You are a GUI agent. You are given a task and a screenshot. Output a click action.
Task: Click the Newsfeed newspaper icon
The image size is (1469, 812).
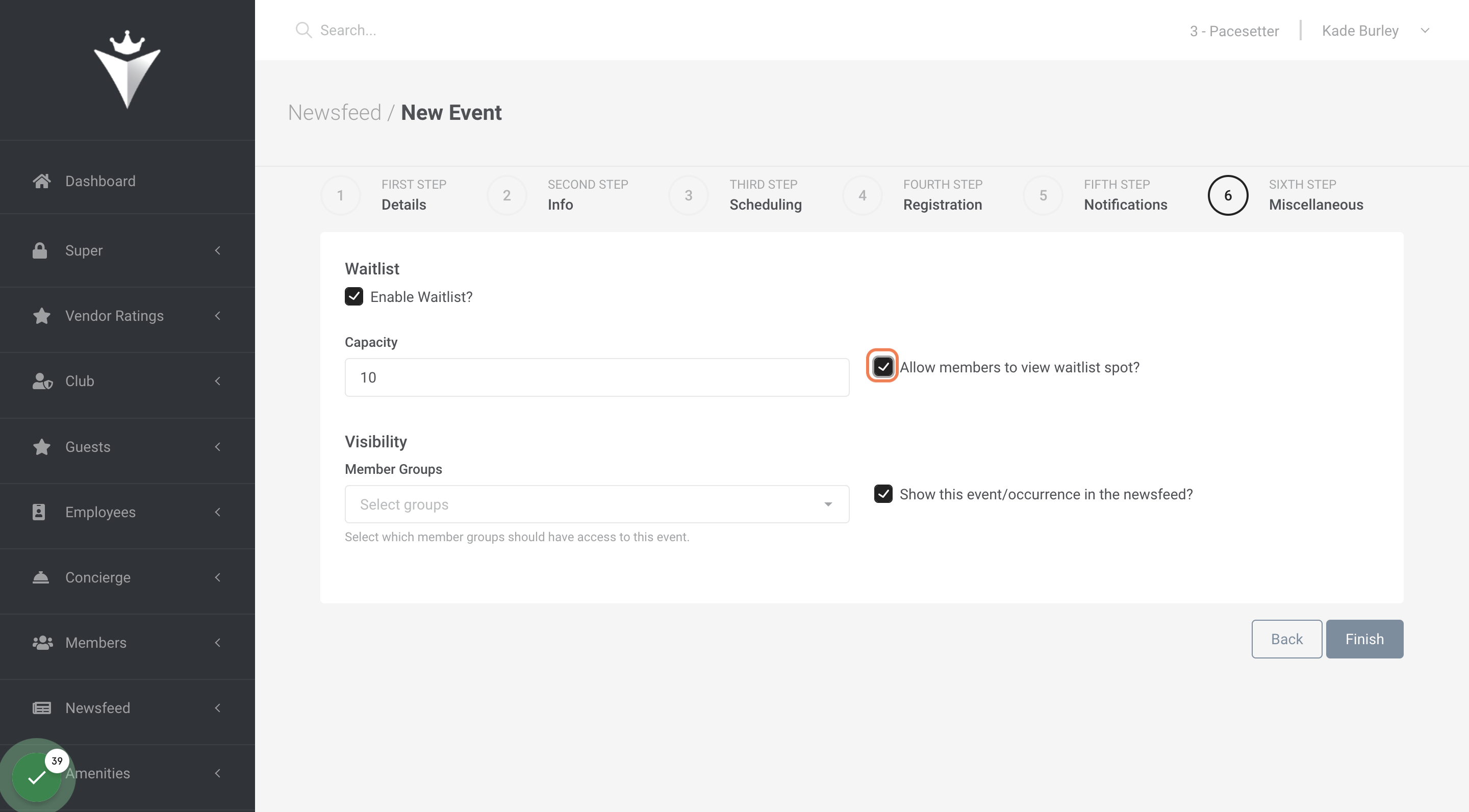42,707
